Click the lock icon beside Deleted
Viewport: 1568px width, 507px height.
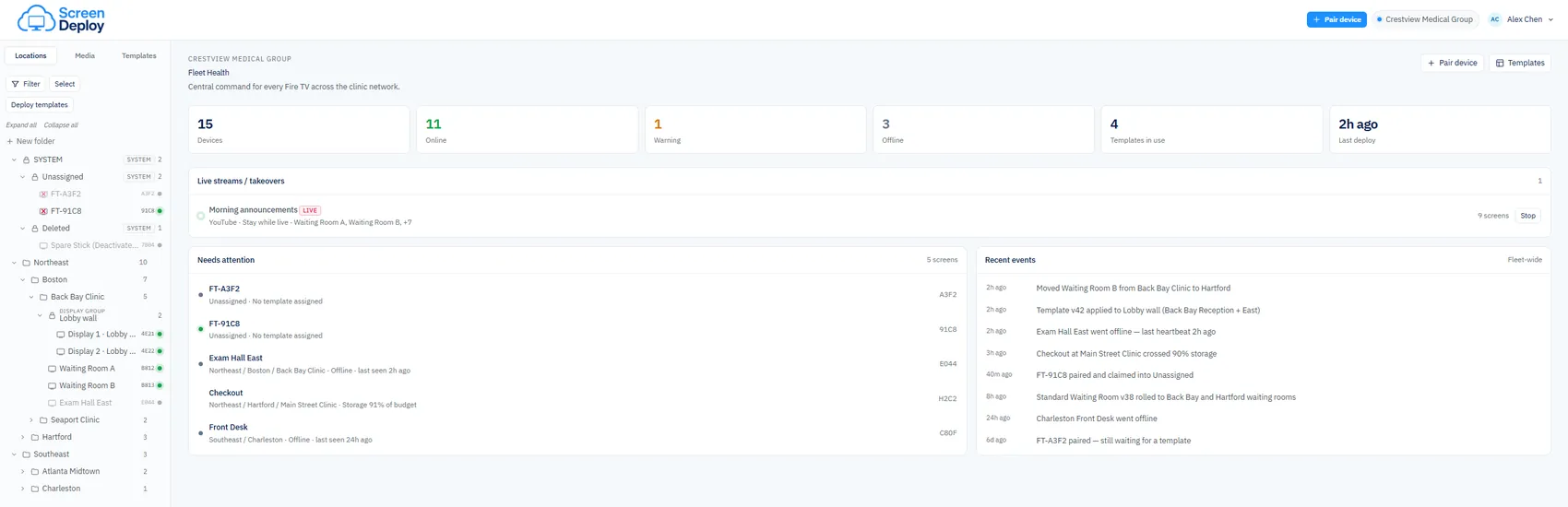[34, 229]
